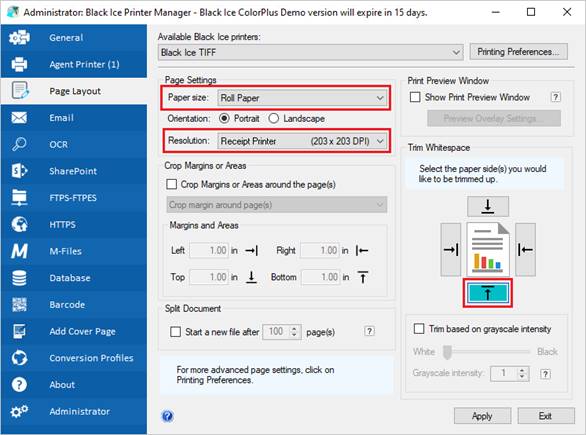The width and height of the screenshot is (586, 435).
Task: Open help for Show Print Preview Window
Action: 556,97
